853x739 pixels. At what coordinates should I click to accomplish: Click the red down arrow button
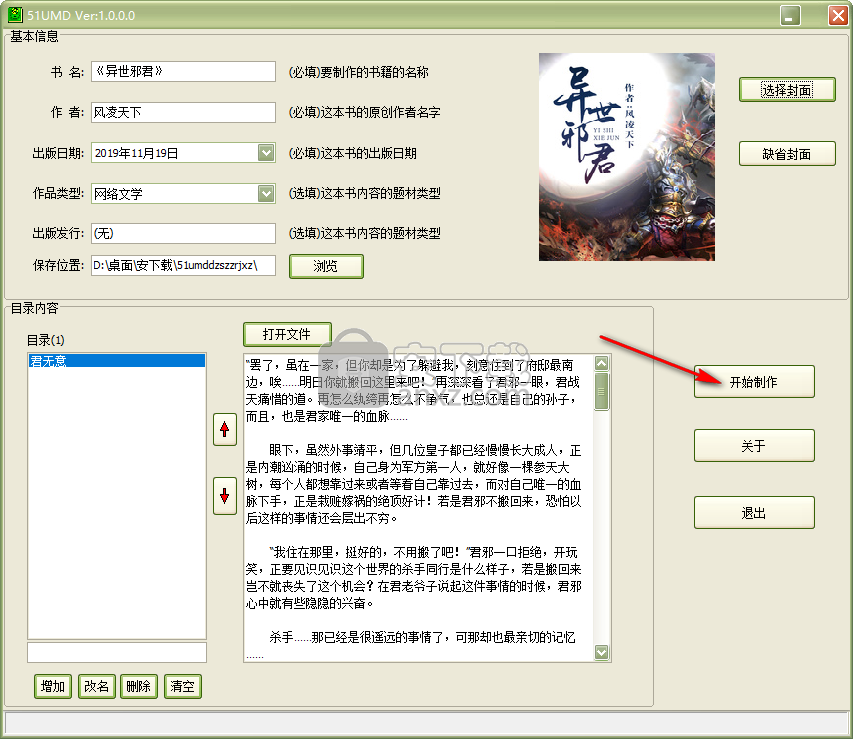225,496
